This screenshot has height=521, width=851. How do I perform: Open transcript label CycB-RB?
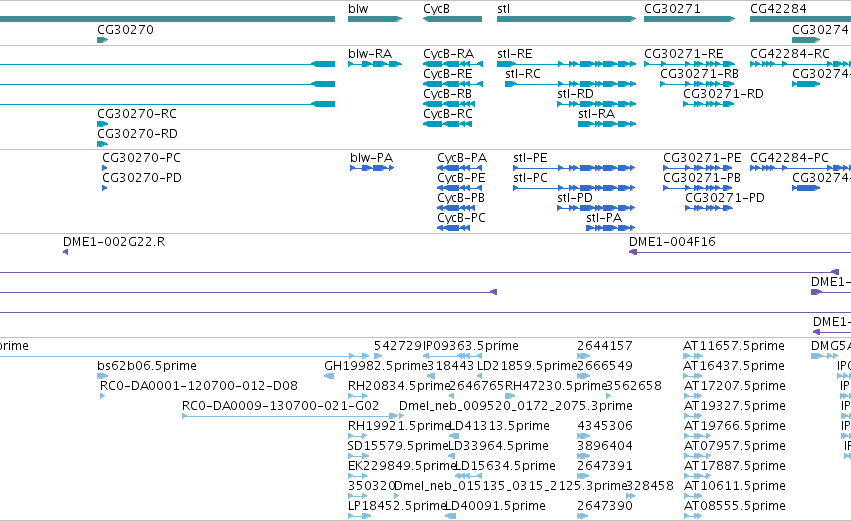448,94
